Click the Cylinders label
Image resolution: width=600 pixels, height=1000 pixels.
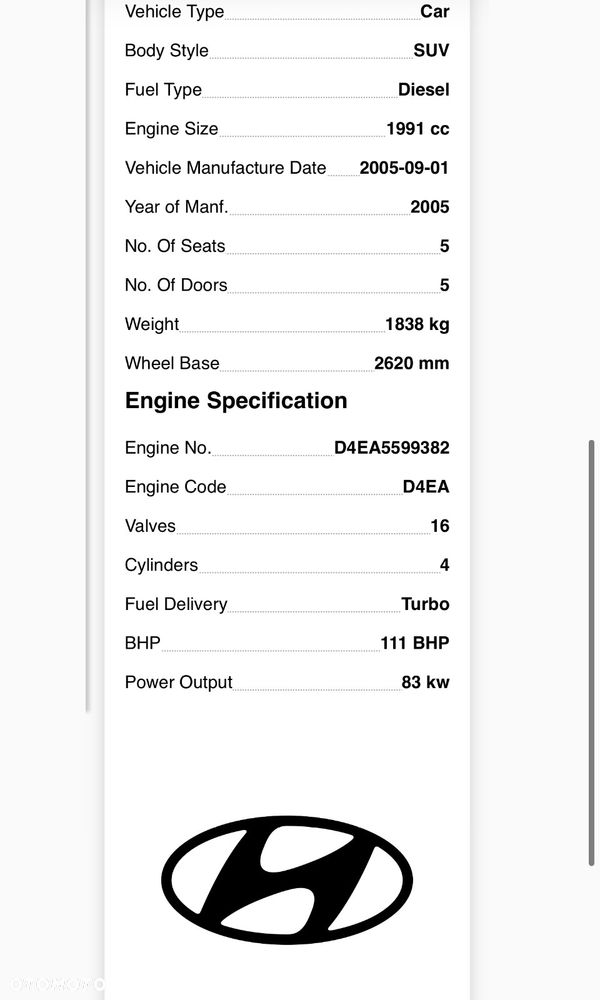(161, 565)
